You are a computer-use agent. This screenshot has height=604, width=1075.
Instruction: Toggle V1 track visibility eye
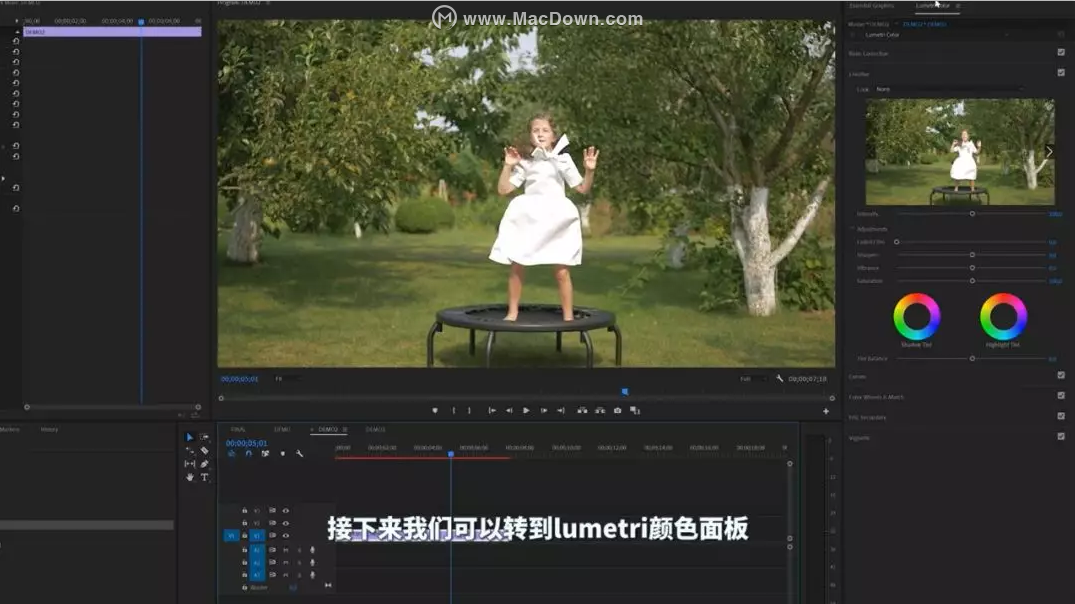coord(286,535)
